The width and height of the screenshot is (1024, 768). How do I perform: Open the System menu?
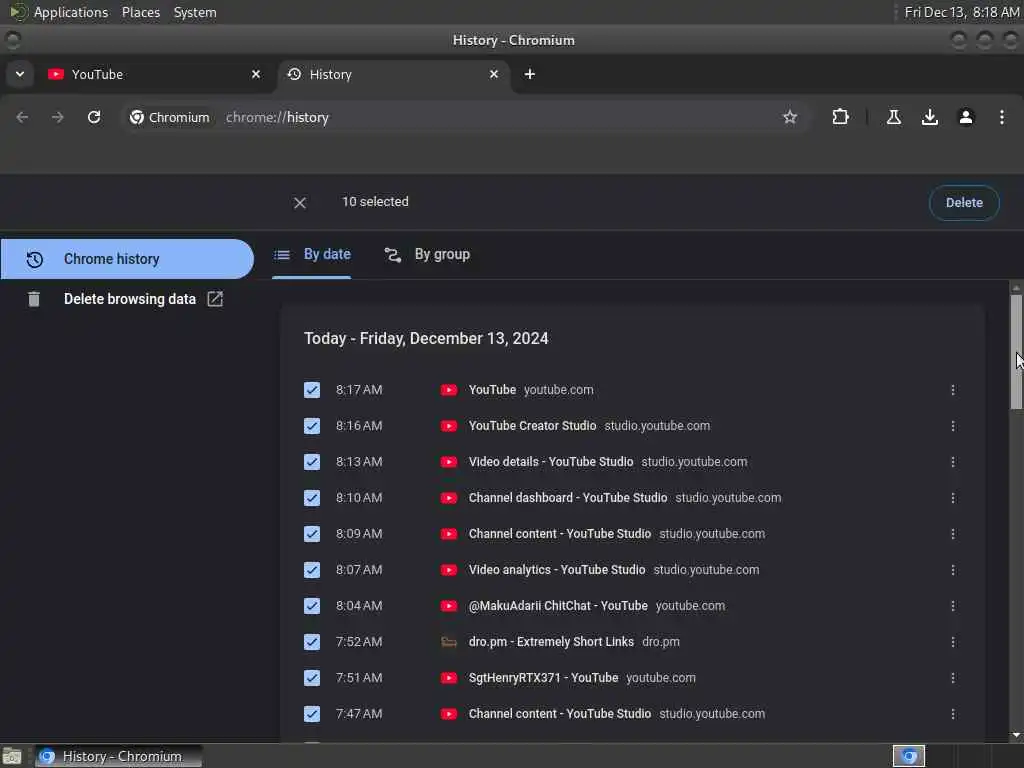click(195, 12)
